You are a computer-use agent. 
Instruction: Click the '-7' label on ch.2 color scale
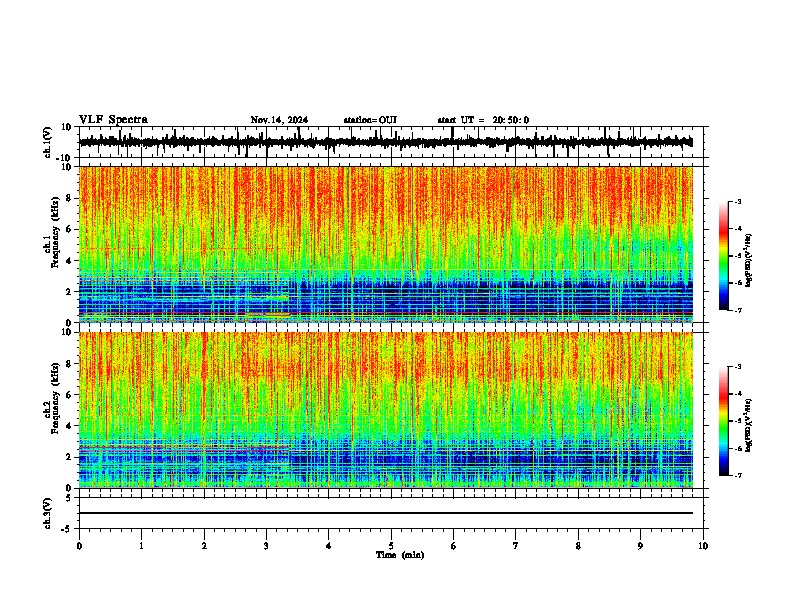737,475
